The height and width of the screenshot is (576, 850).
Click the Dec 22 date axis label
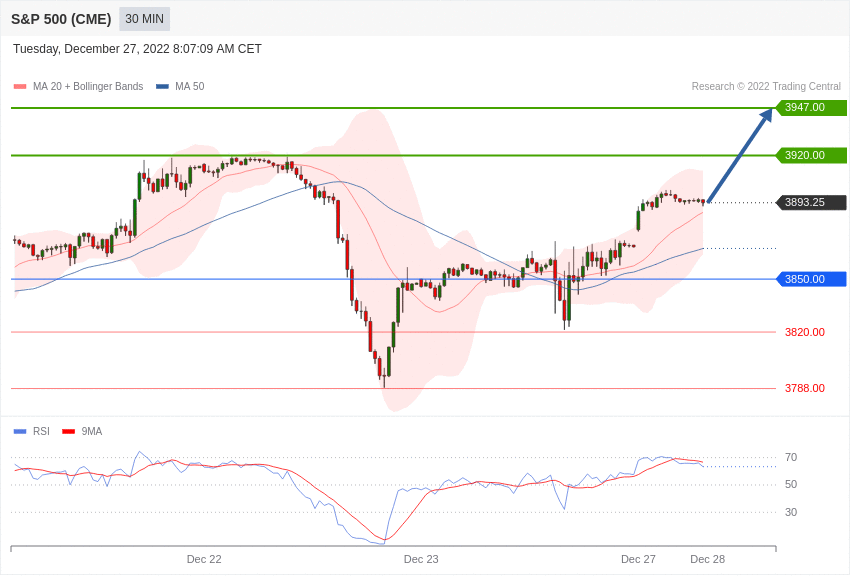pos(204,559)
